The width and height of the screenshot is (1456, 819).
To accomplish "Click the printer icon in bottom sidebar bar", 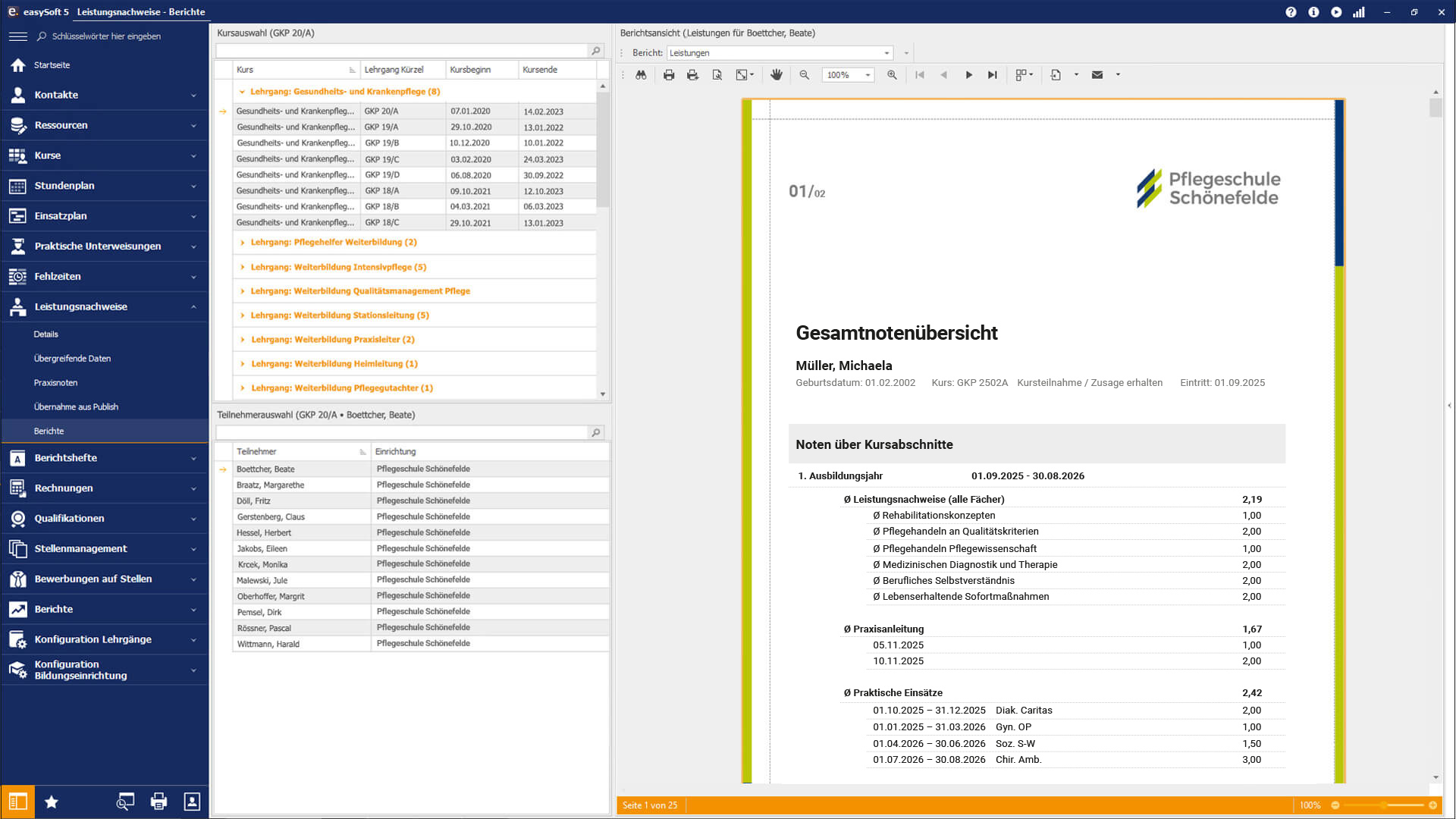I will pos(158,802).
